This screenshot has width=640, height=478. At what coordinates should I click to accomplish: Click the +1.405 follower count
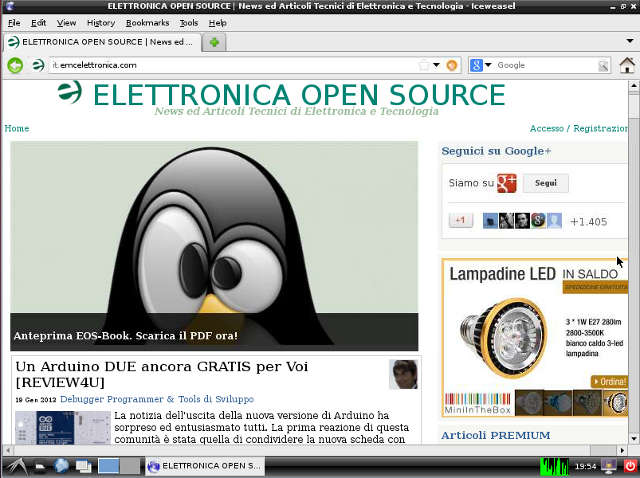click(589, 222)
